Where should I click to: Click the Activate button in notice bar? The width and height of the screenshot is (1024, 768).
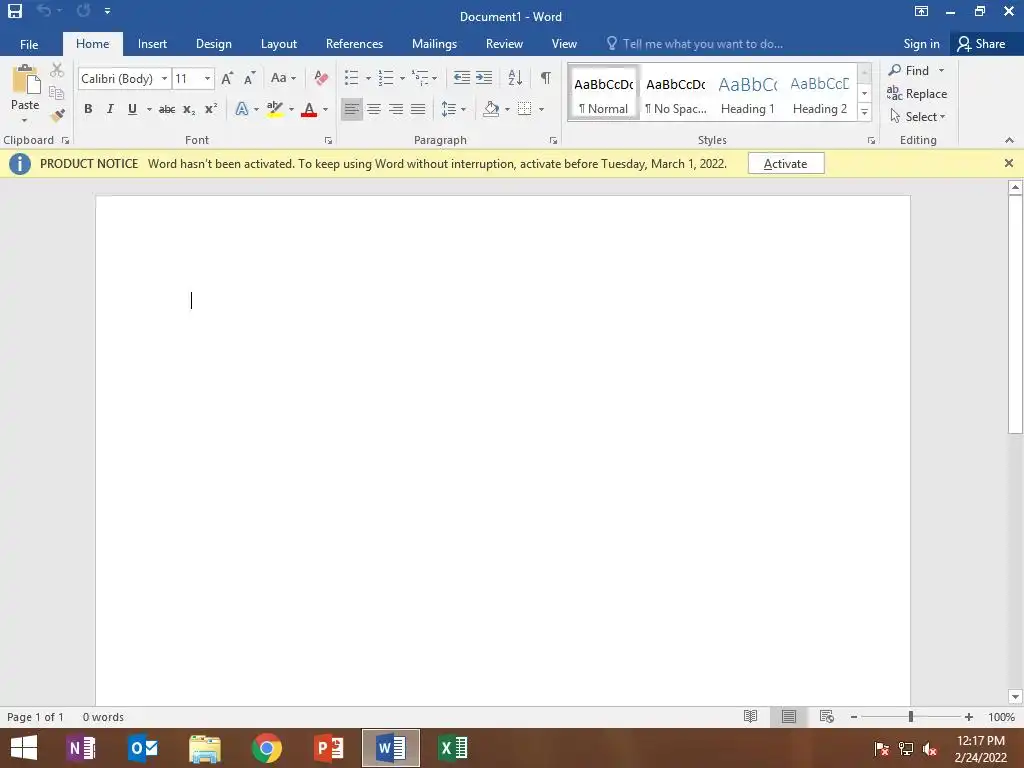[x=786, y=163]
